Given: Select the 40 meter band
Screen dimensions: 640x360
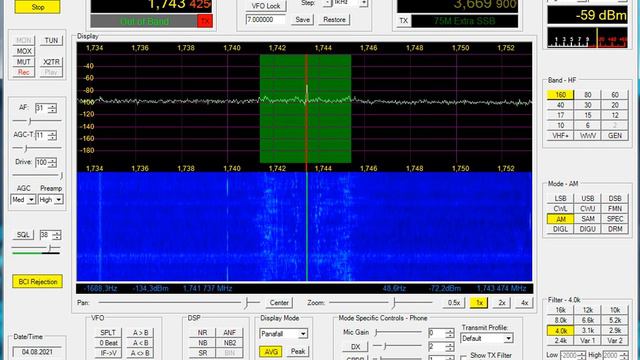Looking at the screenshot, I should 560,105.
